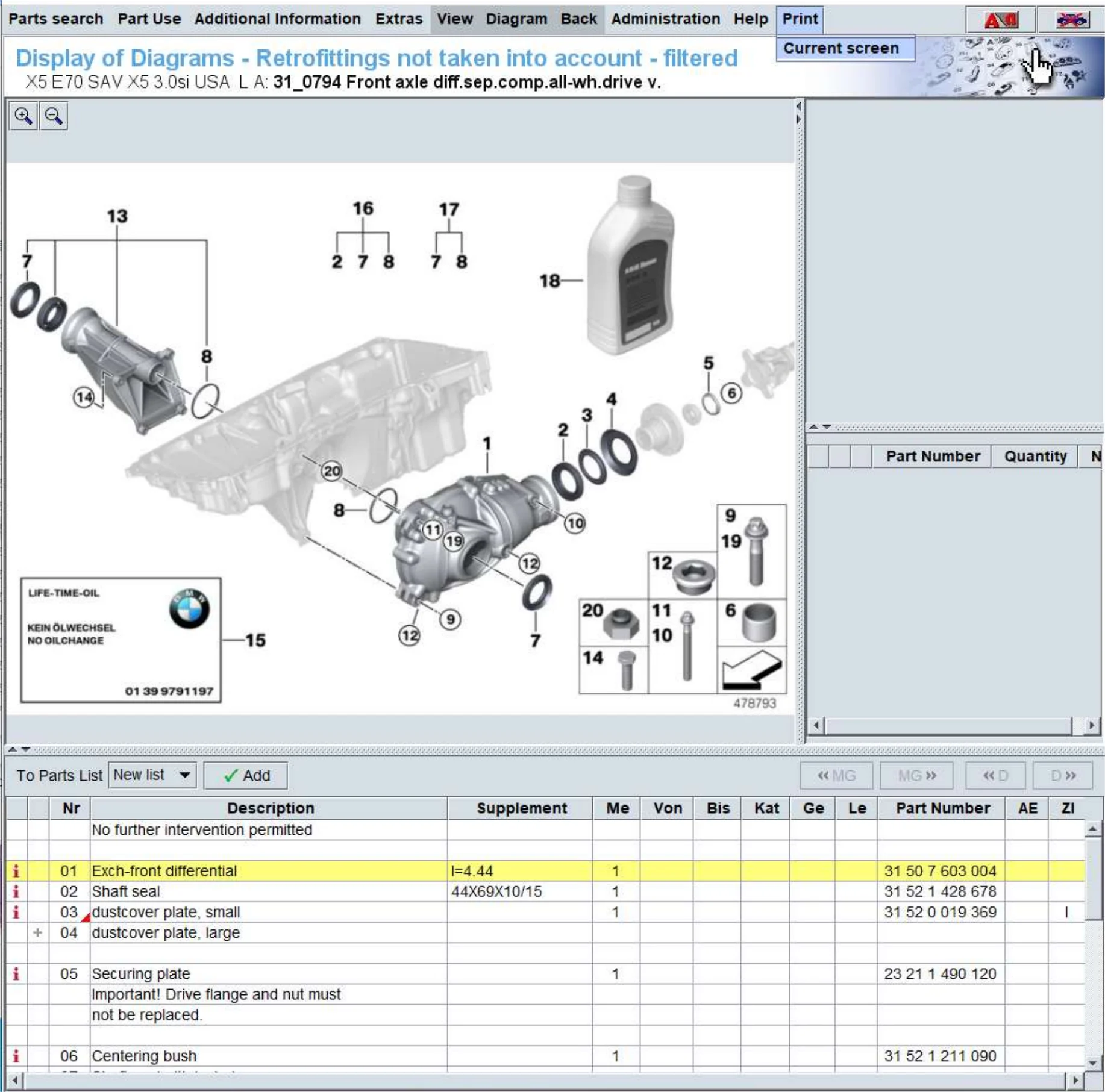Open the Additional Information menu

click(x=277, y=19)
